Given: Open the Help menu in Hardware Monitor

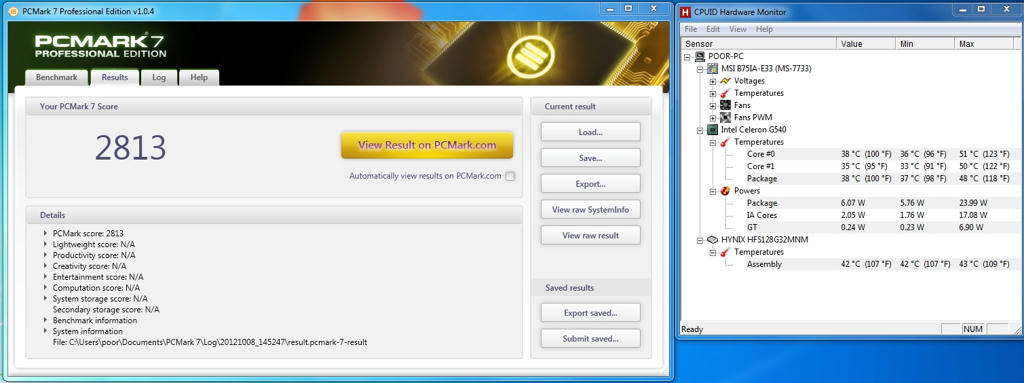Looking at the screenshot, I should coord(764,29).
